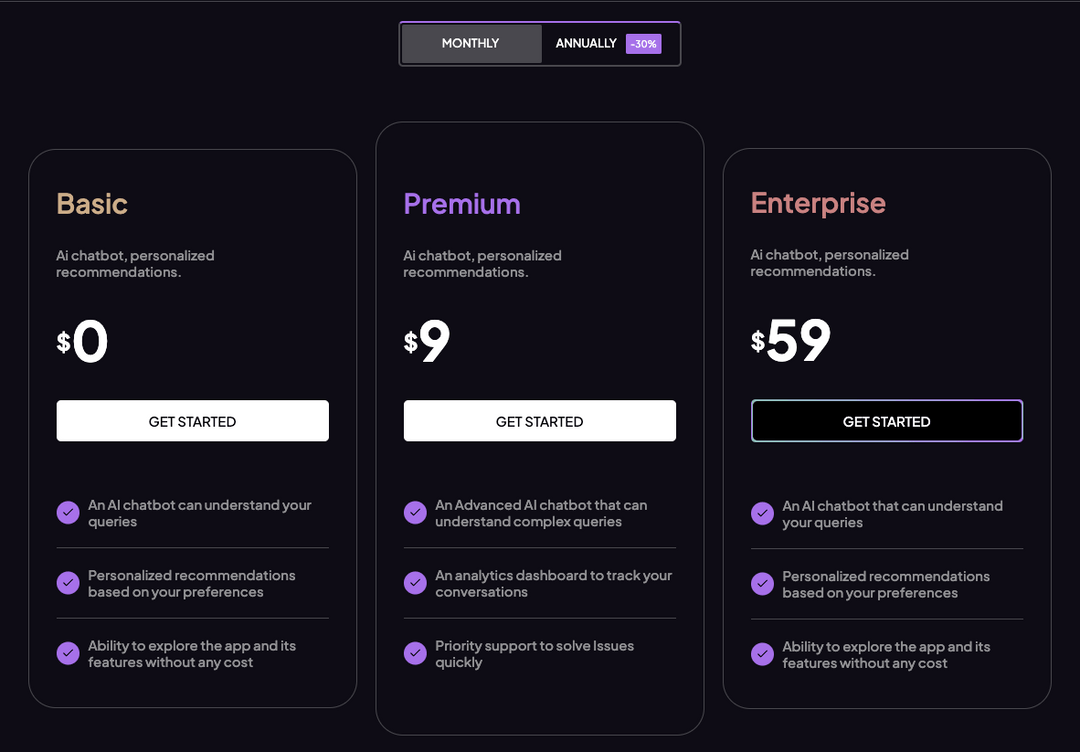Click the checkmark icon beside Basic's personalized recommendations
This screenshot has width=1080, height=752.
point(68,582)
